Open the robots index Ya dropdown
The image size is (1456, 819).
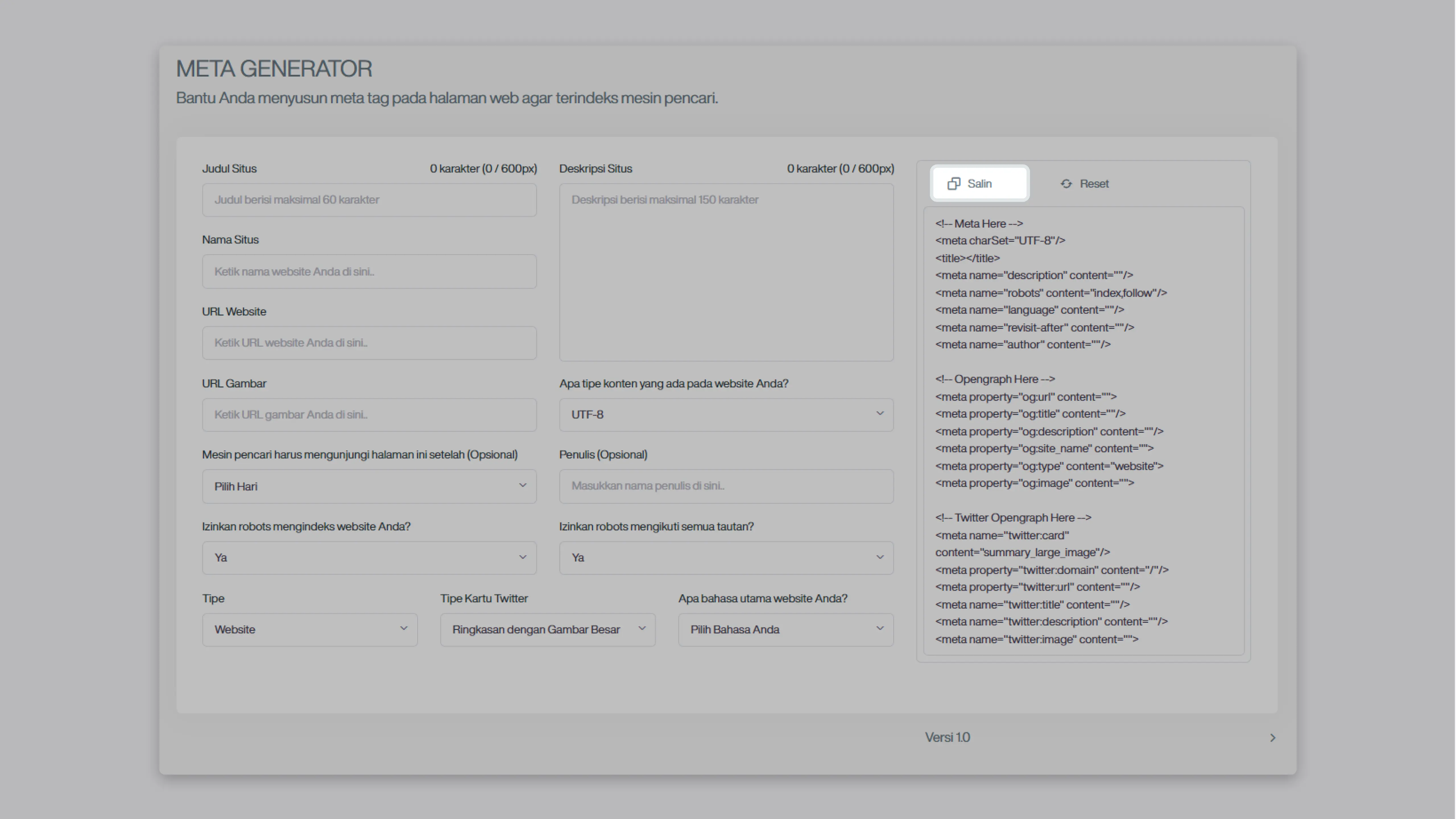[x=369, y=557]
